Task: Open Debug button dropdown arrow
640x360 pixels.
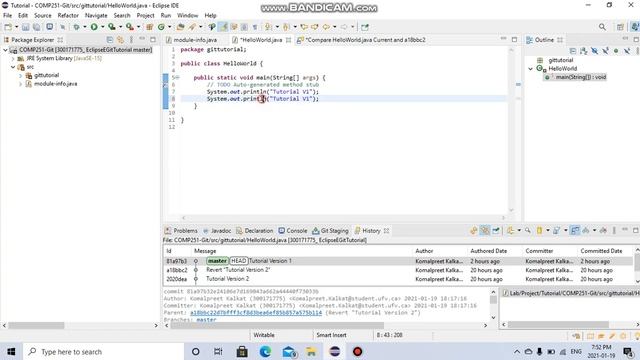Action: coord(85,27)
